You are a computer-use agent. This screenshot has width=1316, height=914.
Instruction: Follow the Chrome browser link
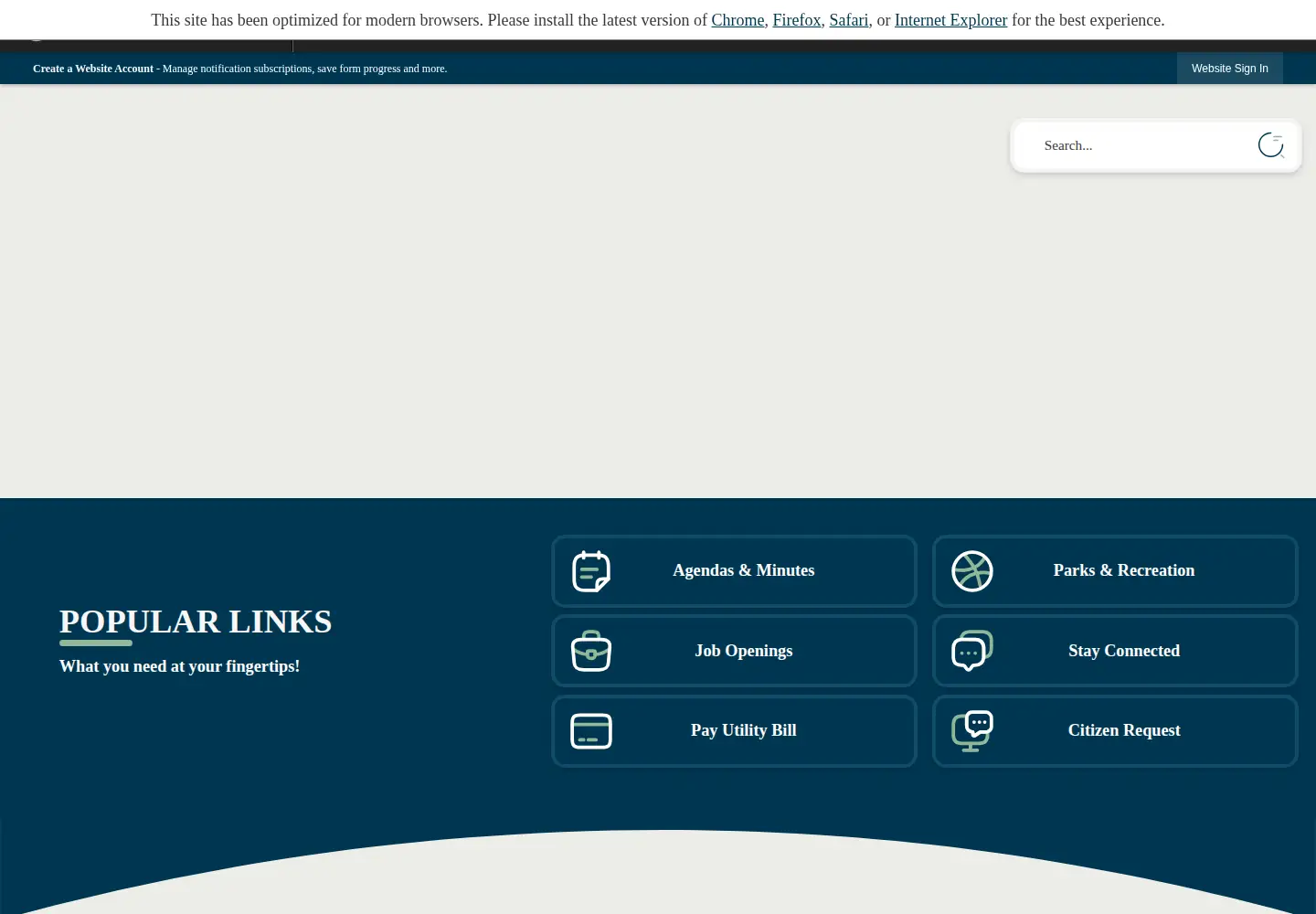[738, 20]
